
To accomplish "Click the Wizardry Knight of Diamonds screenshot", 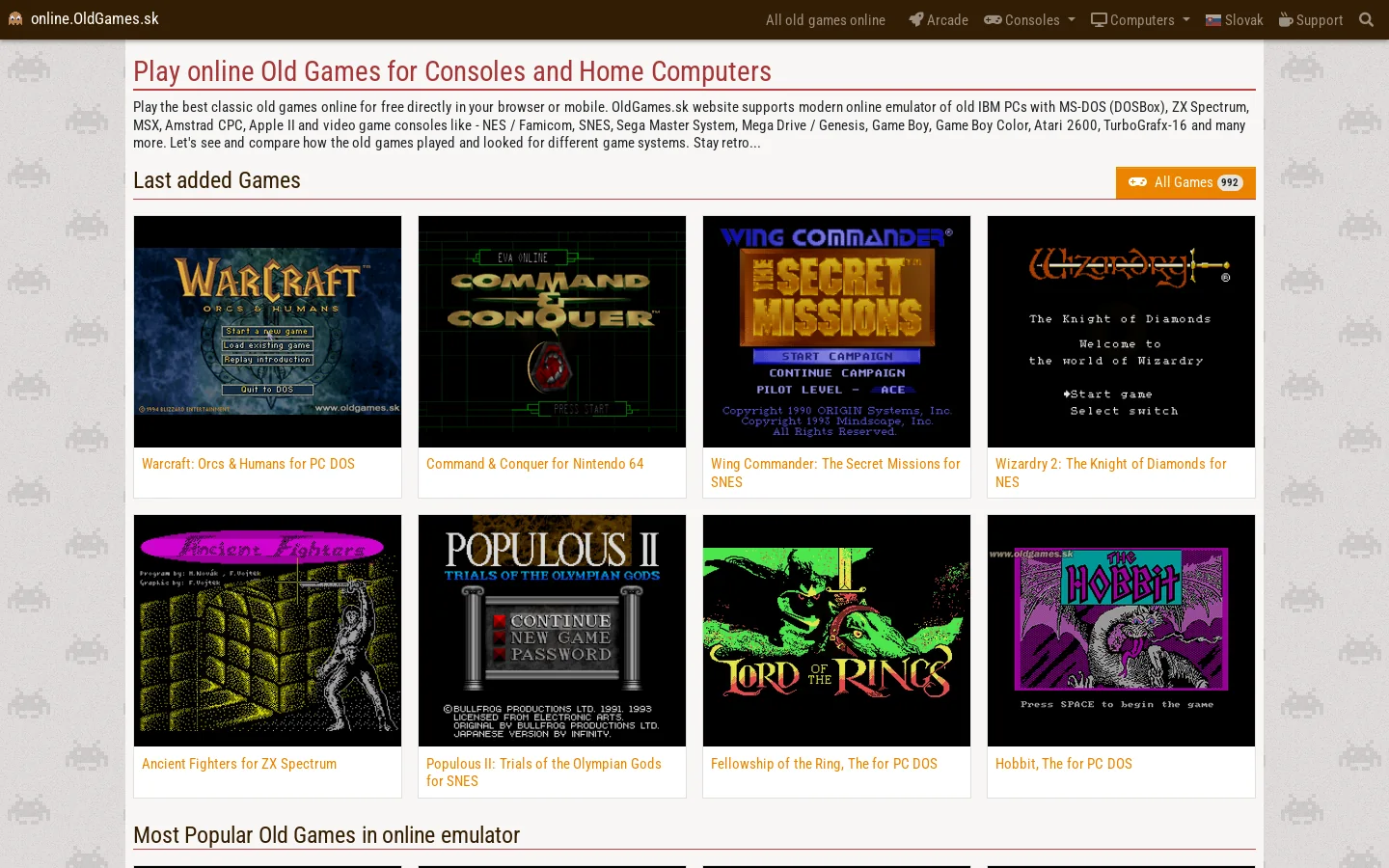I will pos(1121,332).
